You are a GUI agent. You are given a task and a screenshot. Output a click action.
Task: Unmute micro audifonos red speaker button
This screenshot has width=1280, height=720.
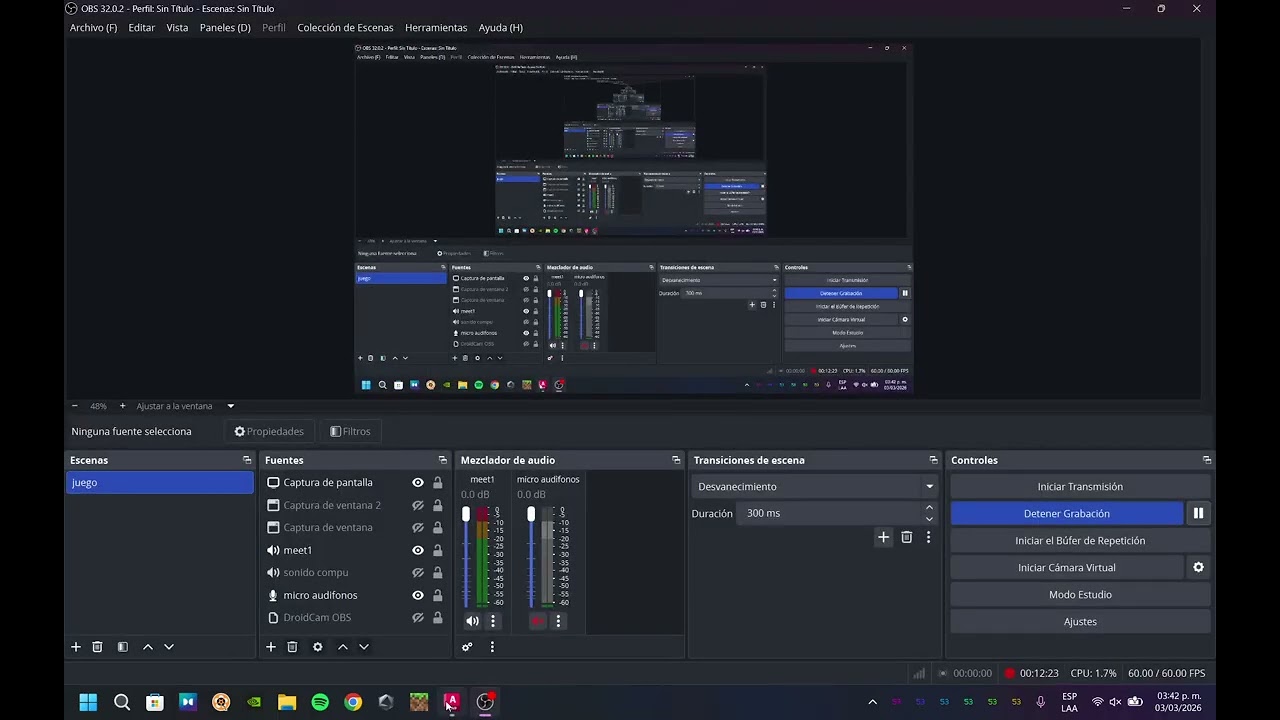click(x=538, y=621)
